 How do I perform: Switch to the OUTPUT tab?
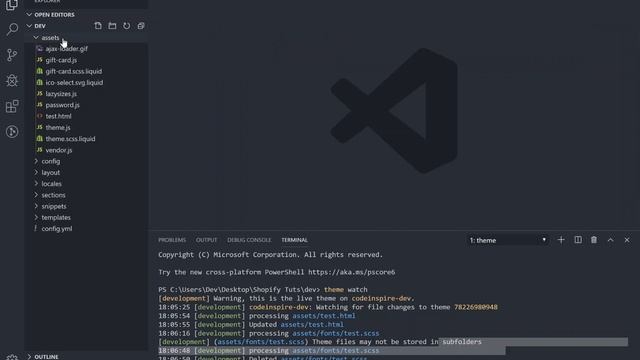tap(207, 240)
